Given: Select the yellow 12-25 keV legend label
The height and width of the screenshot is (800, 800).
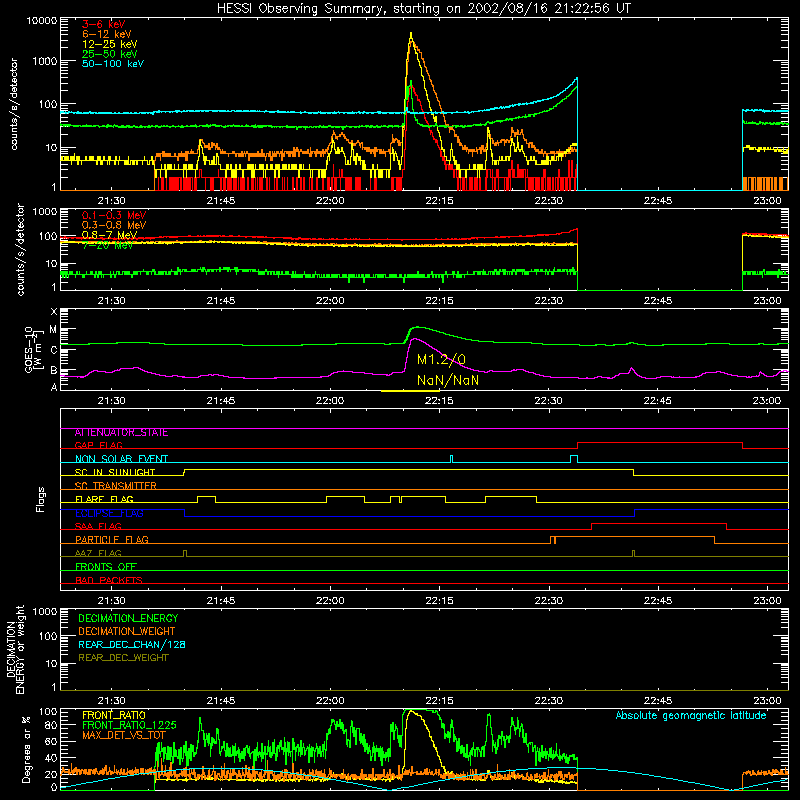Looking at the screenshot, I should click(109, 44).
